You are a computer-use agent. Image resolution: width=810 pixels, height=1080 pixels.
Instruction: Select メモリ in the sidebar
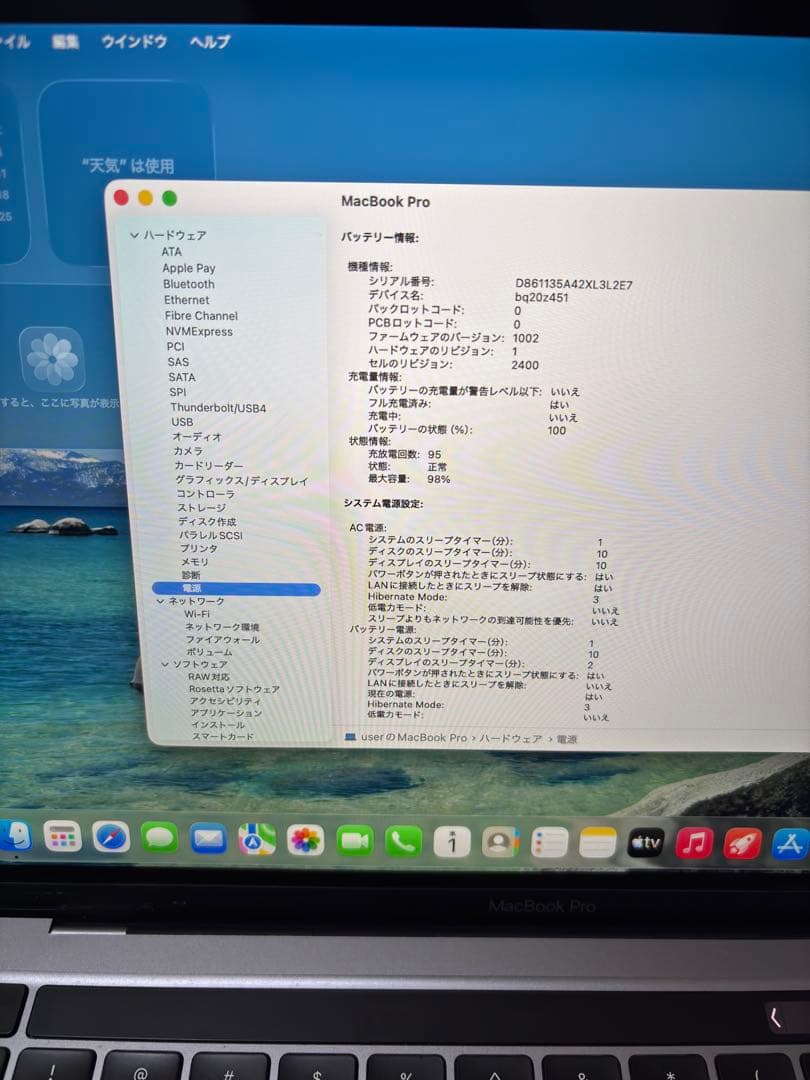195,562
